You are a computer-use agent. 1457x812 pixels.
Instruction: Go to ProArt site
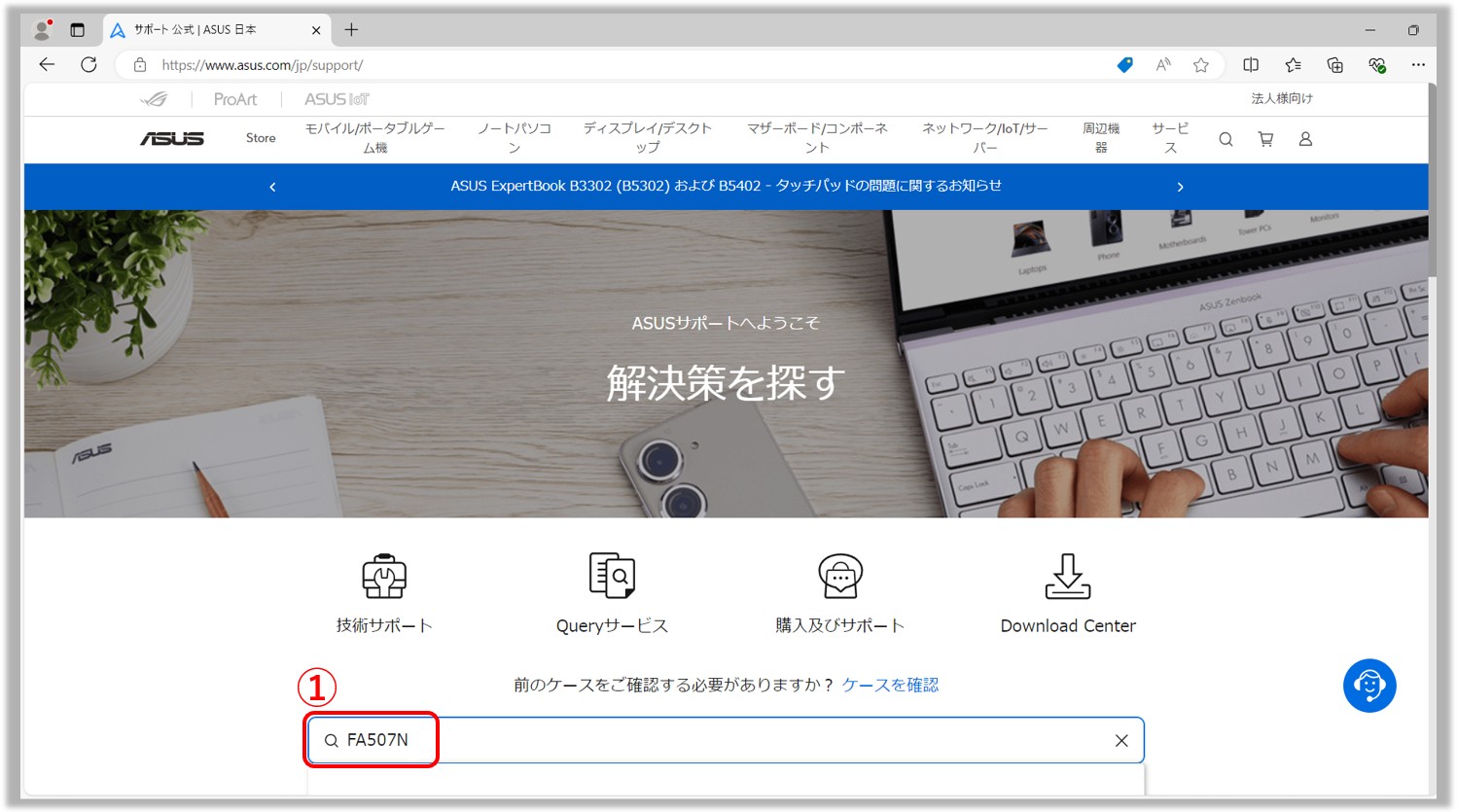click(235, 99)
